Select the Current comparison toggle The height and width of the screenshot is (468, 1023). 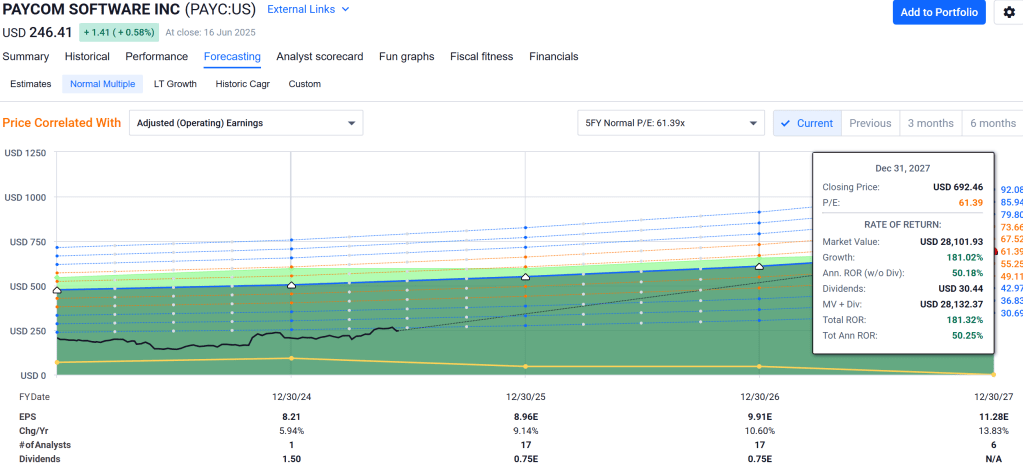click(807, 123)
